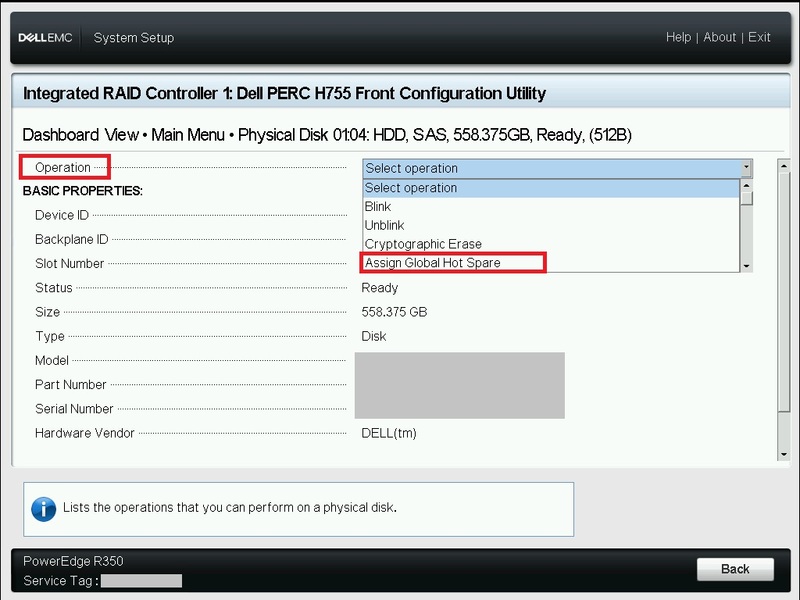Image resolution: width=800 pixels, height=600 pixels.
Task: Click the PERC H755 Configuration Utility title
Action: (x=284, y=93)
